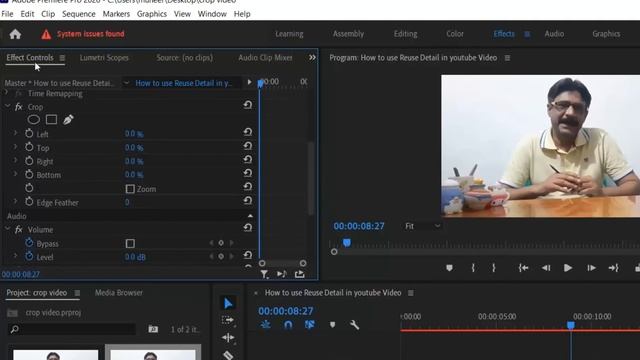Viewport: 640px width, 360px height.
Task: Toggle nest sequence insert mode in timeline
Action: pyautogui.click(x=266, y=325)
